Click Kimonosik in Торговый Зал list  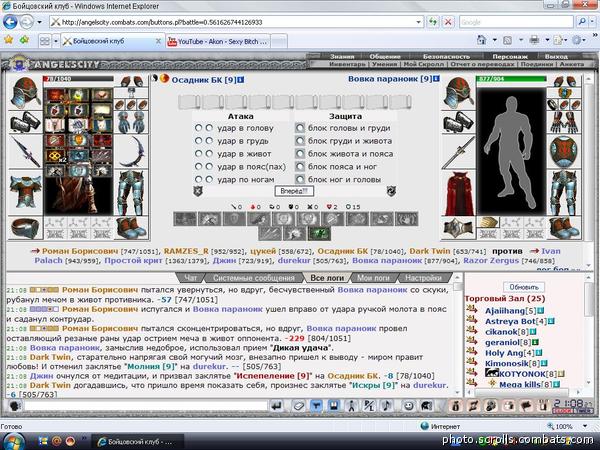(506, 363)
